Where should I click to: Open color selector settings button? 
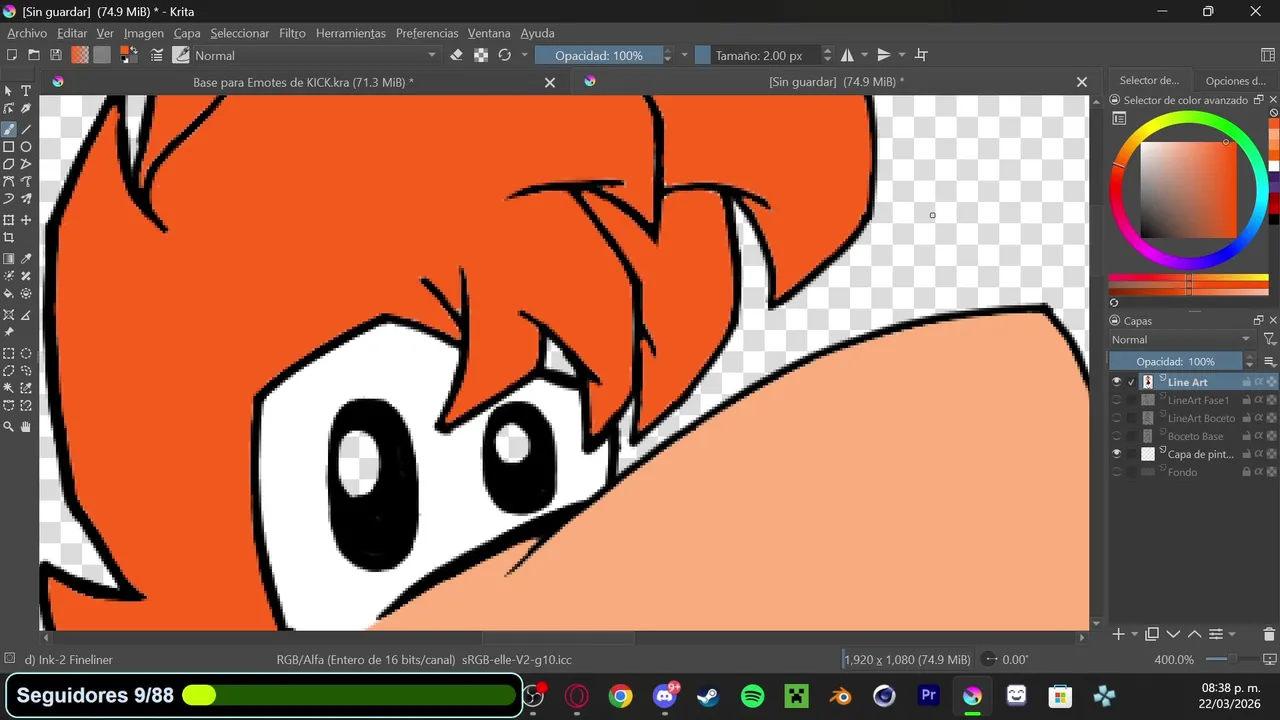1120,119
